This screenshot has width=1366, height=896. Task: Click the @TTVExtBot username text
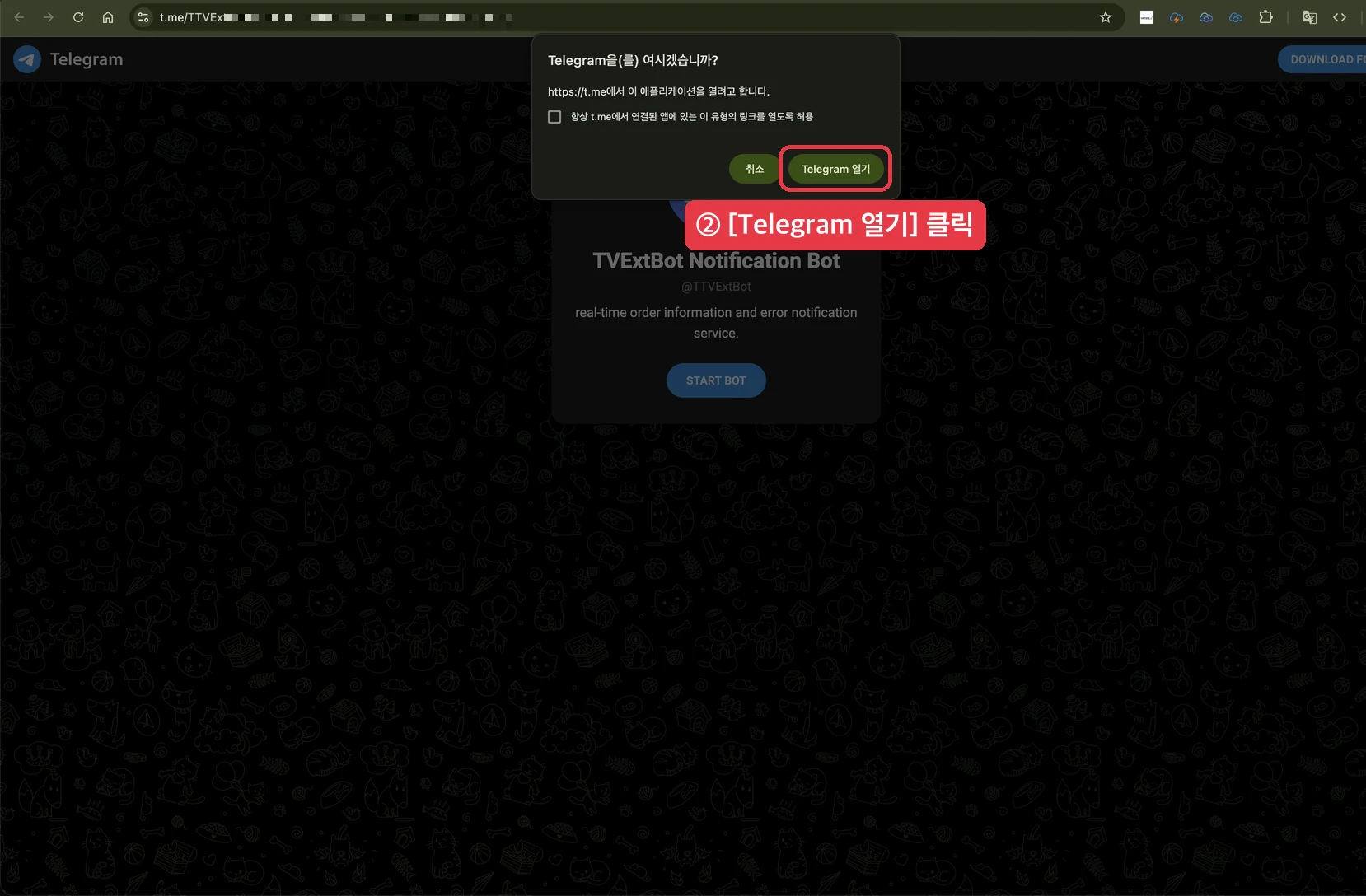coord(716,287)
